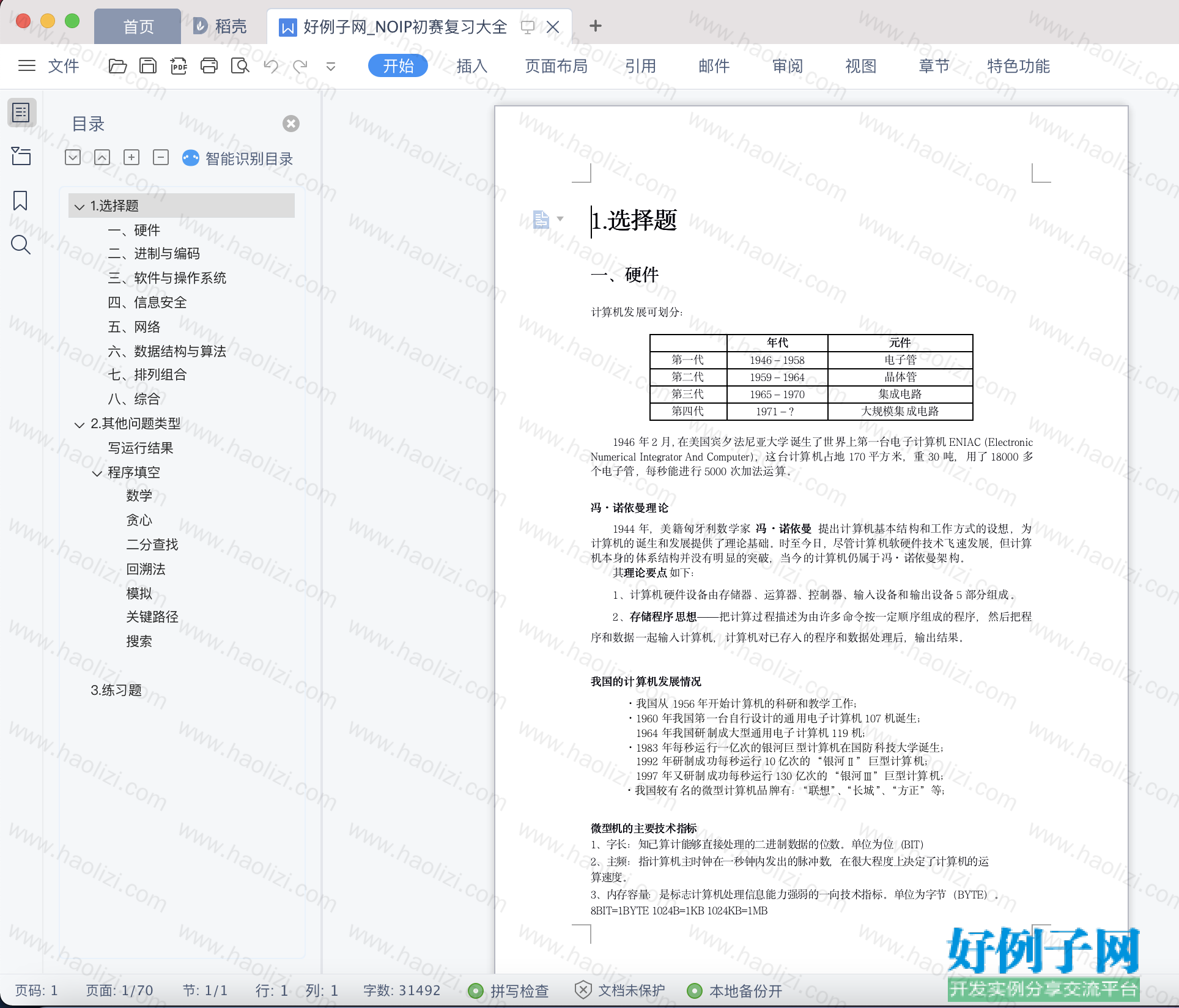
Task: Select the 插入 ribbon tab
Action: point(472,65)
